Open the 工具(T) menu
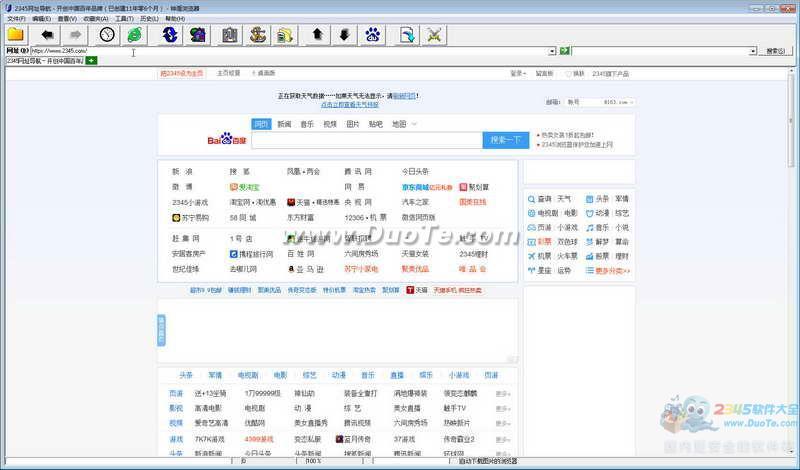This screenshot has width=800, height=470. click(x=124, y=19)
